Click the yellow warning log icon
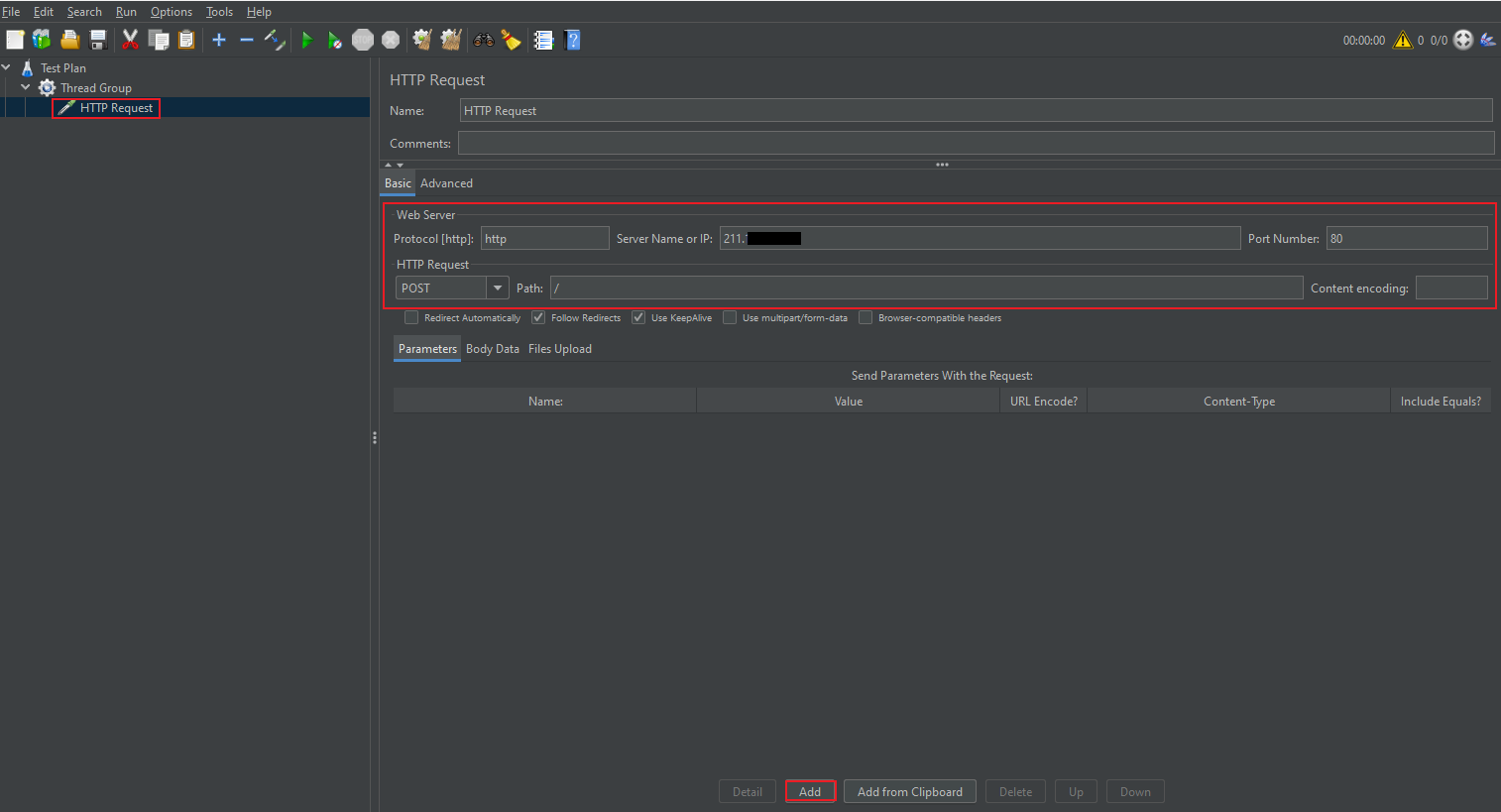This screenshot has width=1501, height=812. click(x=1403, y=40)
